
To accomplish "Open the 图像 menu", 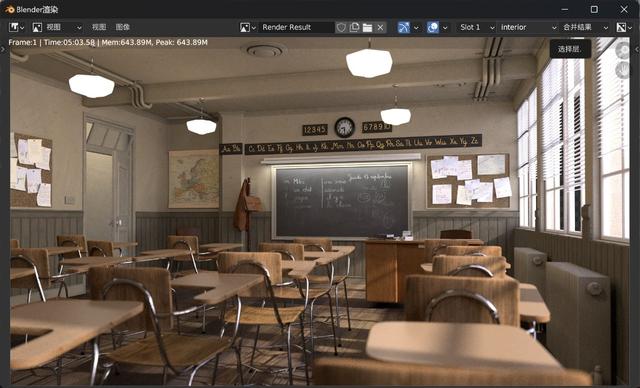I will 122,27.
